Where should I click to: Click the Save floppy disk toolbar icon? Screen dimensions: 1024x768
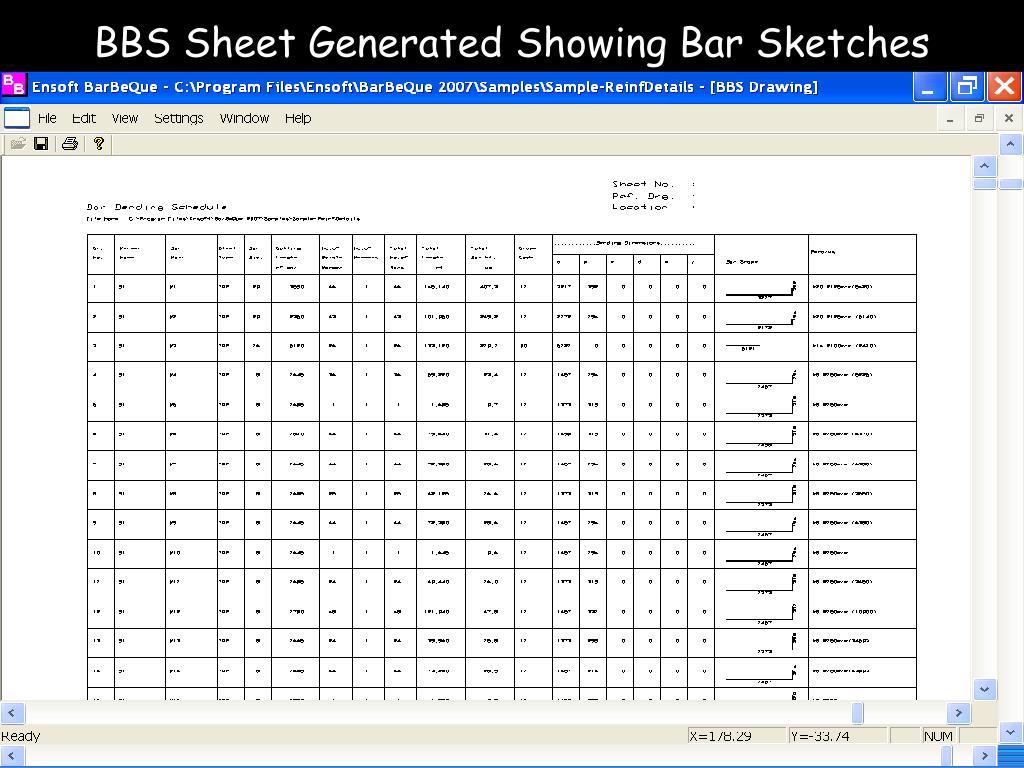(x=41, y=144)
